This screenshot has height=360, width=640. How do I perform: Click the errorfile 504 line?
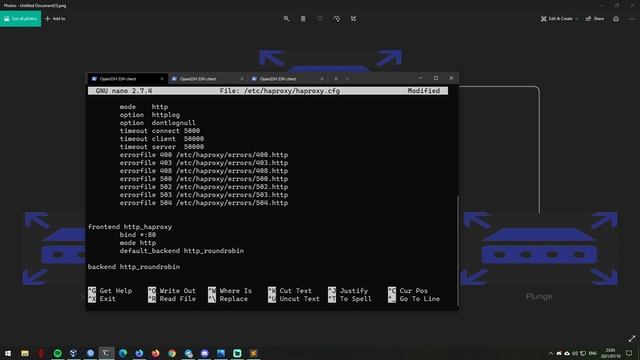point(204,203)
